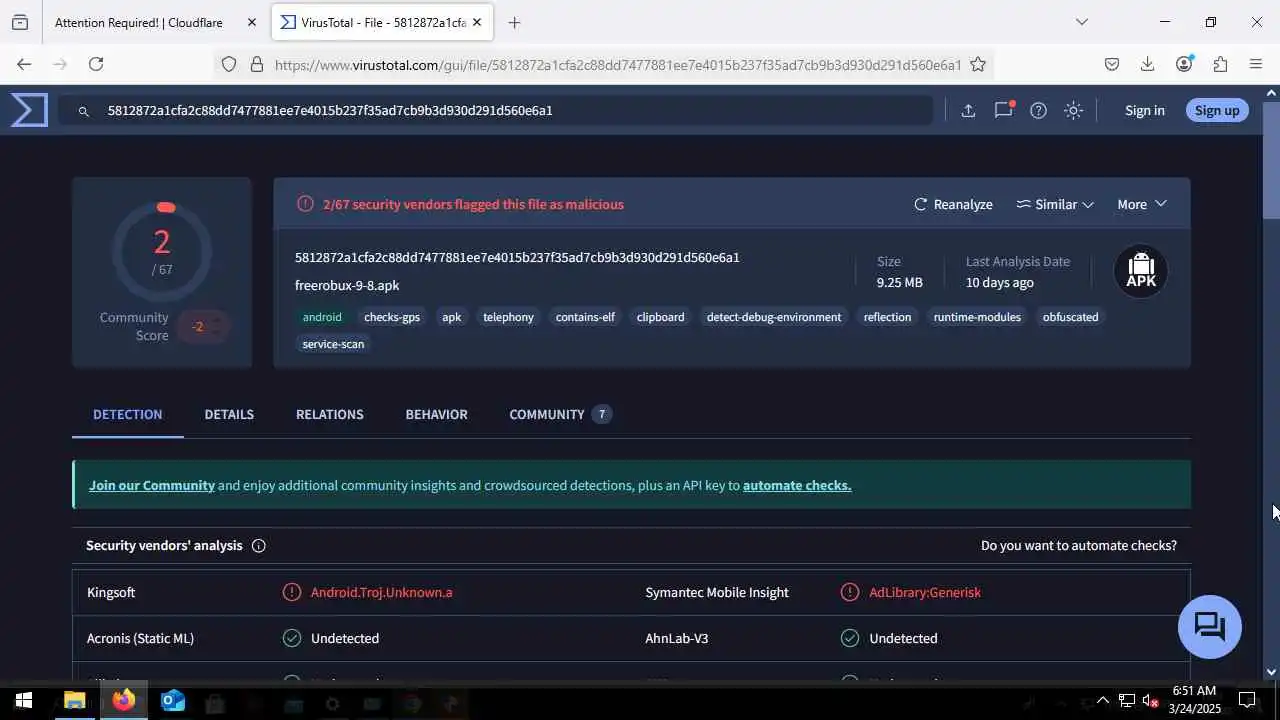Open the Windows Start menu
Screen dimensions: 1280x720
(23, 700)
